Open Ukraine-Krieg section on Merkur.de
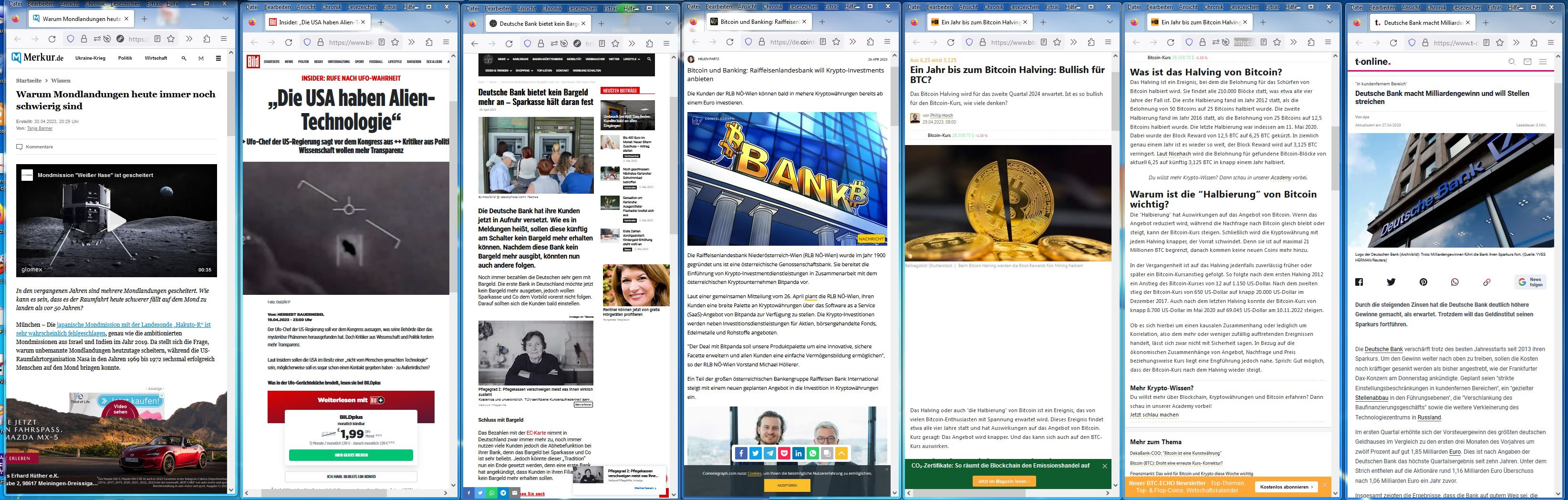 (x=90, y=59)
